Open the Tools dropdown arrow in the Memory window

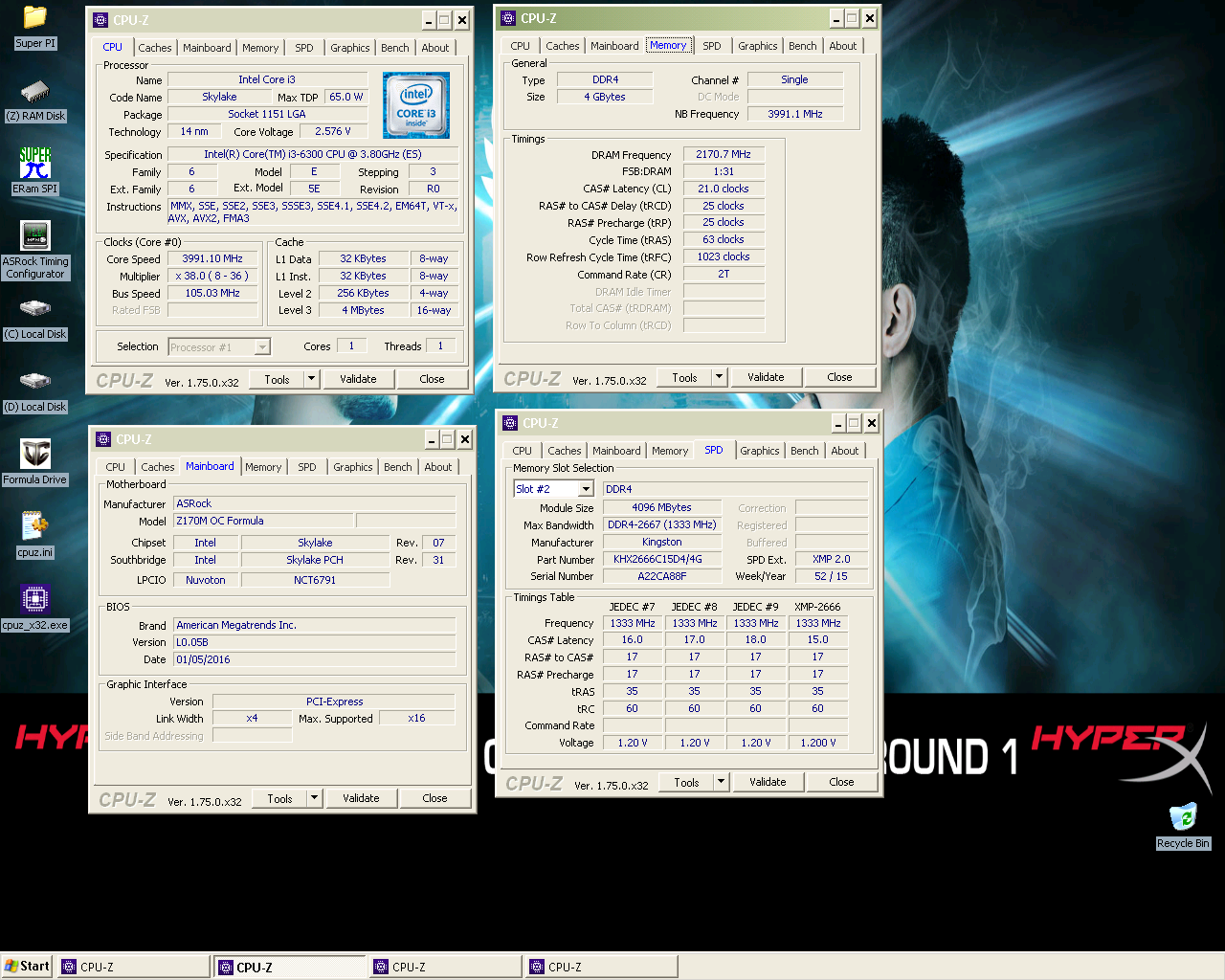point(719,377)
